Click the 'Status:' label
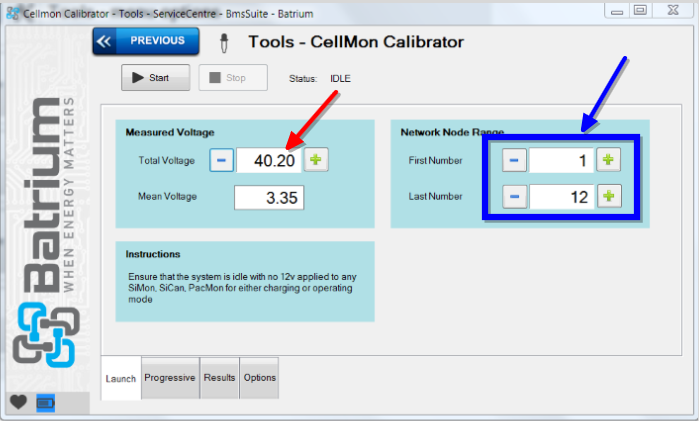699x421 pixels. (x=303, y=78)
